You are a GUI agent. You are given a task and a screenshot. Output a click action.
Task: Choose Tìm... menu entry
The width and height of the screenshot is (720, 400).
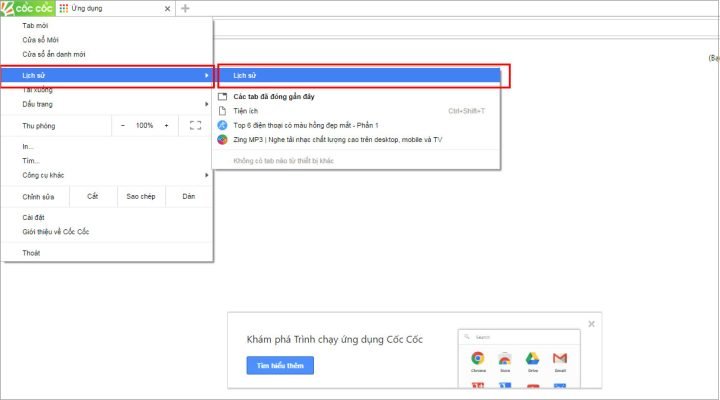107,161
